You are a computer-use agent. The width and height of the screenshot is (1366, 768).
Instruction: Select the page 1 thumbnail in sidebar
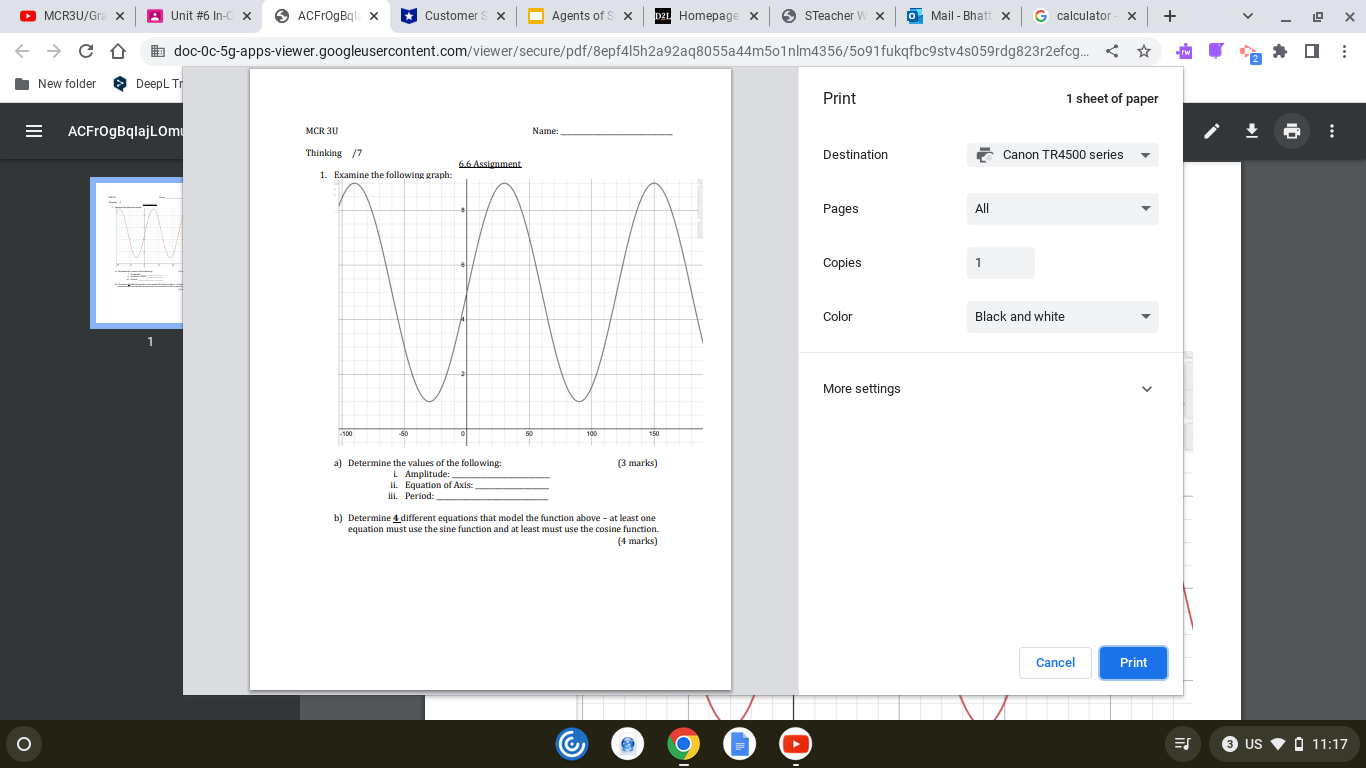[137, 253]
